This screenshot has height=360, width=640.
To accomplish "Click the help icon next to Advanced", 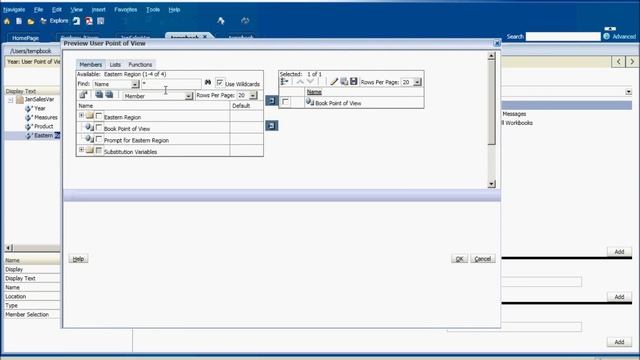I will (607, 36).
